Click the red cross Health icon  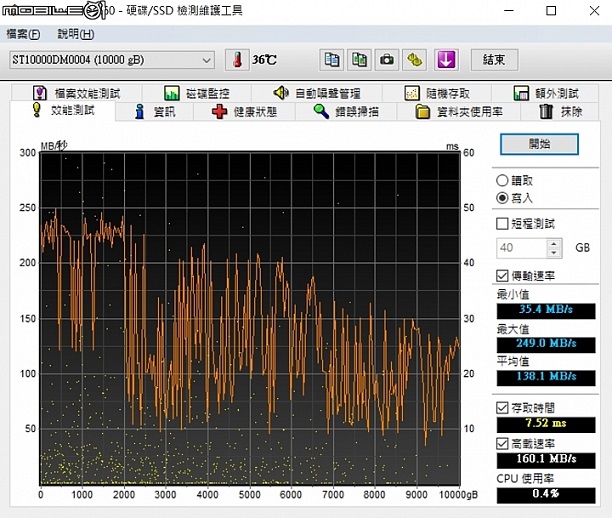[219, 112]
